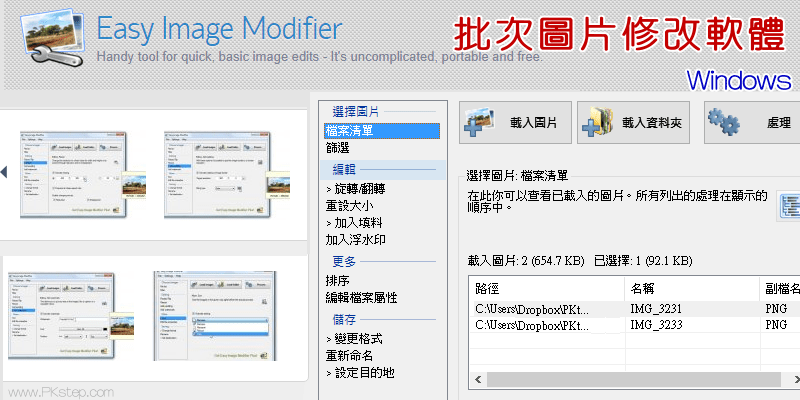Click the 載入圖片: 2 (654.7 KB) status text
This screenshot has height=400, width=800.
526,261
